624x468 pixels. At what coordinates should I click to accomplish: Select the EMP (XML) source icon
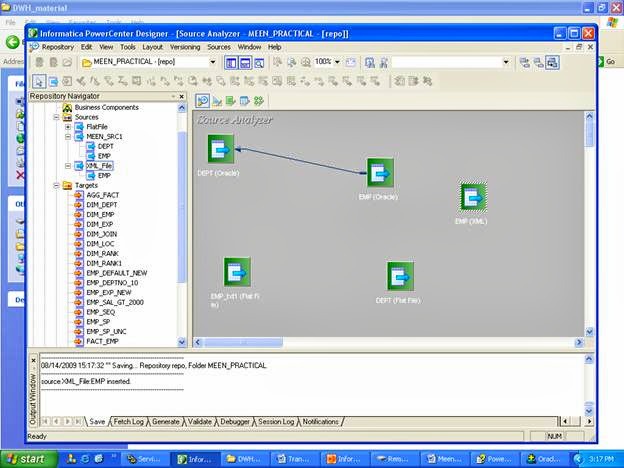(x=473, y=197)
